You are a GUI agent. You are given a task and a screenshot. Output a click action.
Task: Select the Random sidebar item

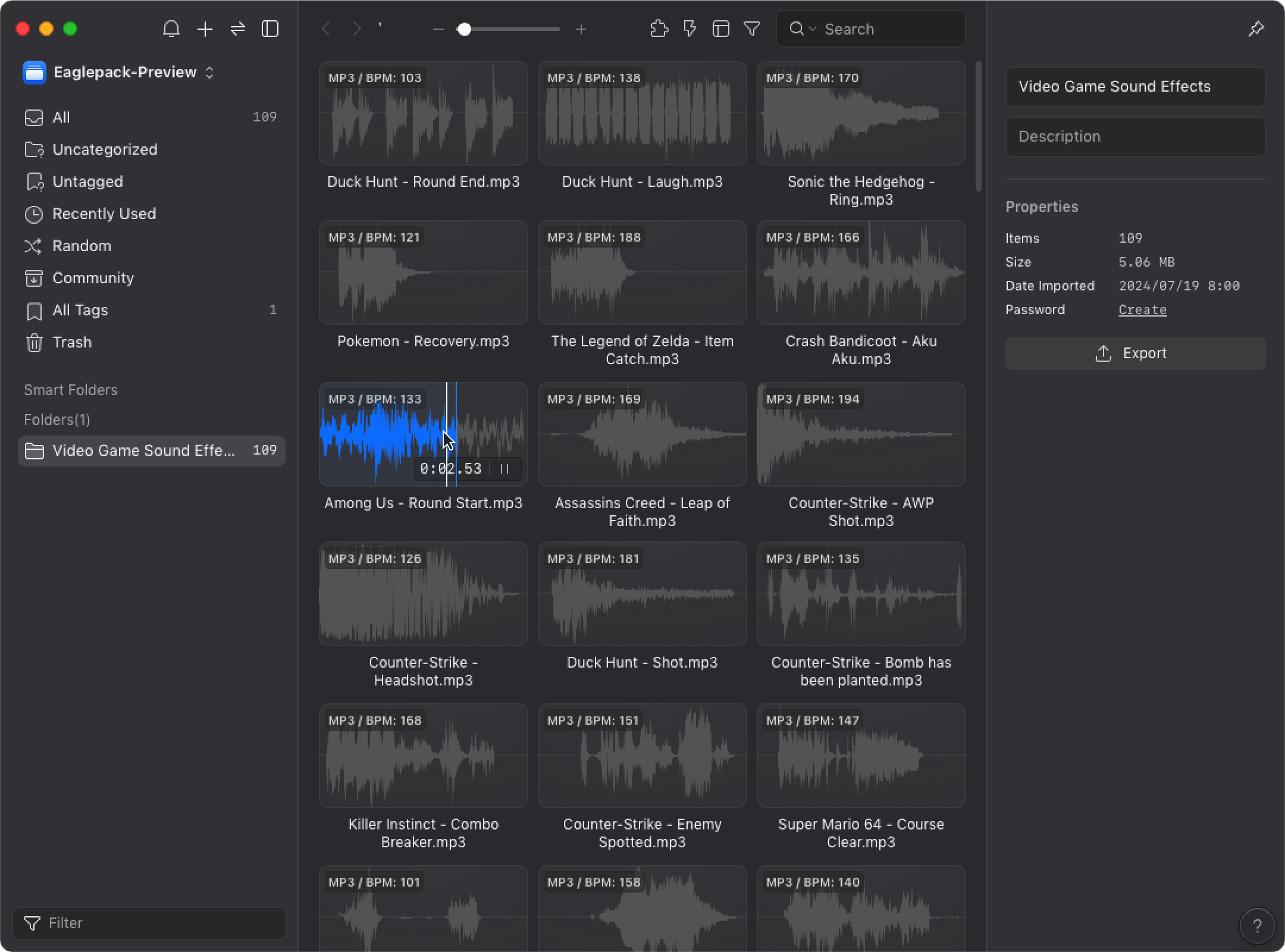tap(82, 245)
